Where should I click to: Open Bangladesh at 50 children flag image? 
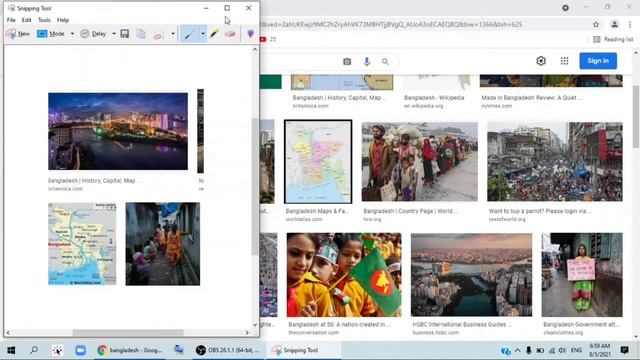tap(344, 275)
